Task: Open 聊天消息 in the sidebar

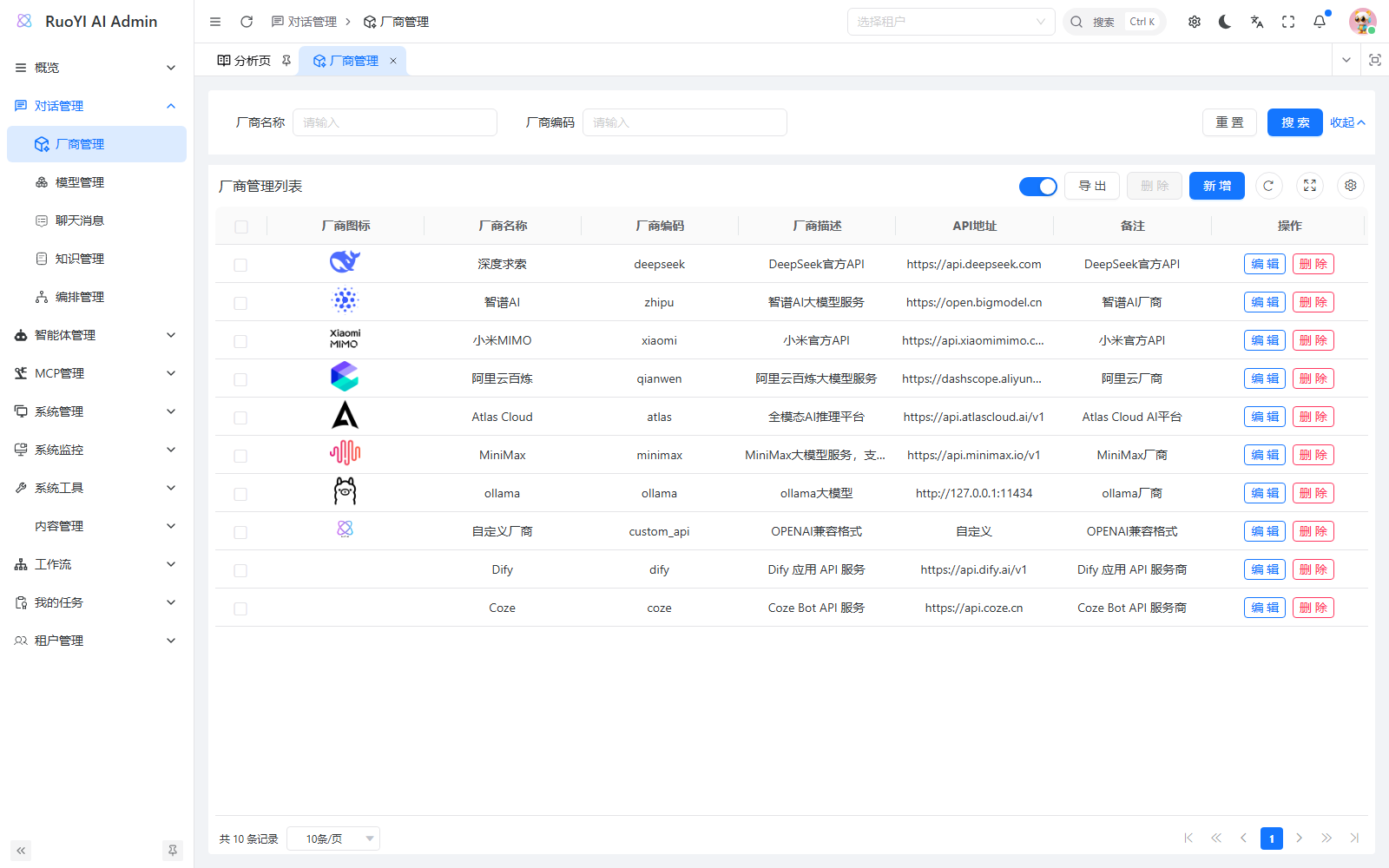Action: tap(96, 220)
